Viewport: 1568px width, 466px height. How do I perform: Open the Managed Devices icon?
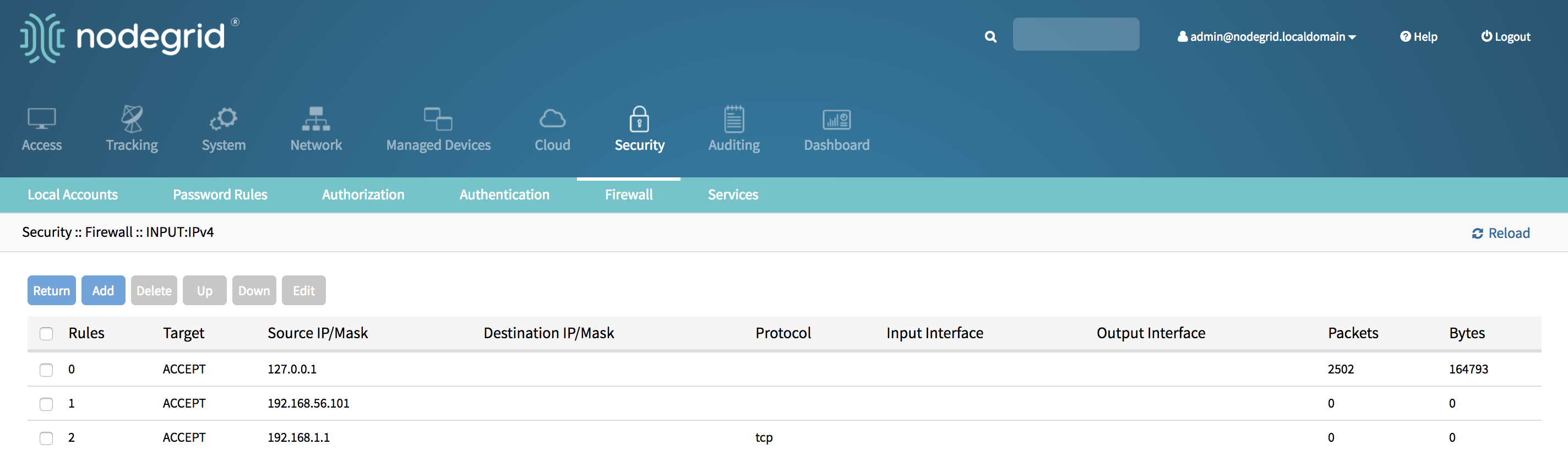438,119
